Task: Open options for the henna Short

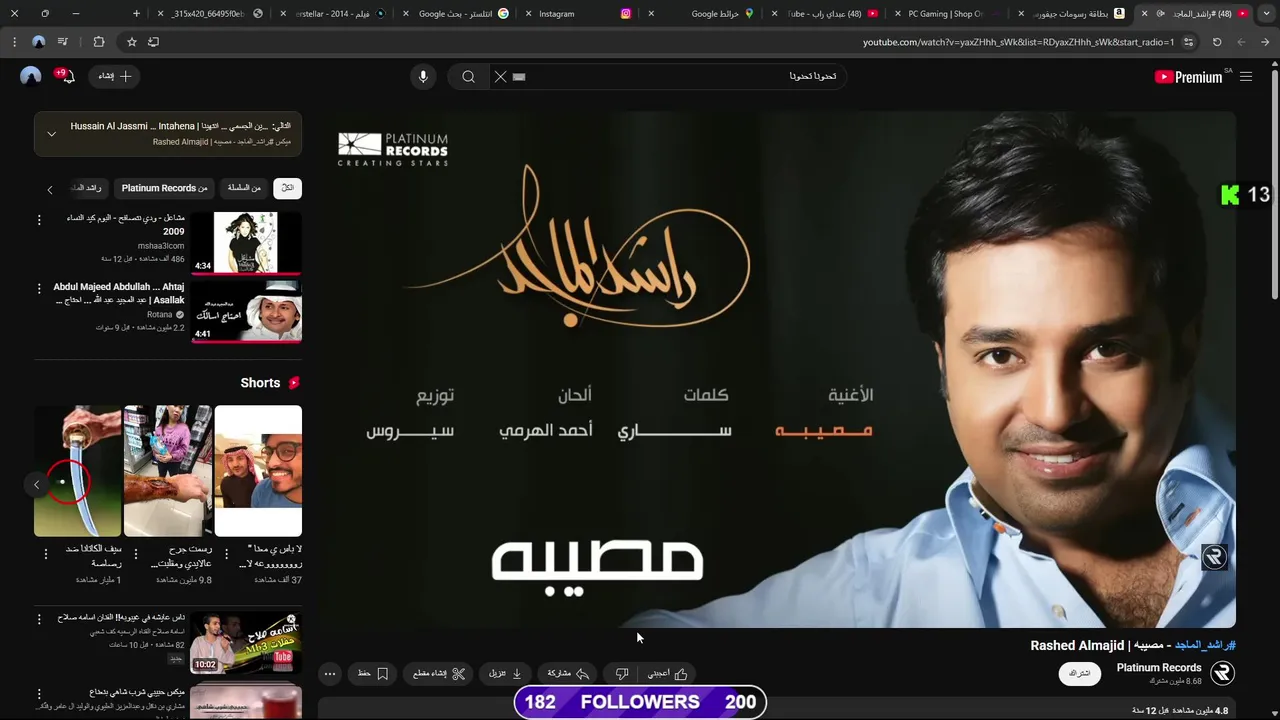Action: [137, 553]
